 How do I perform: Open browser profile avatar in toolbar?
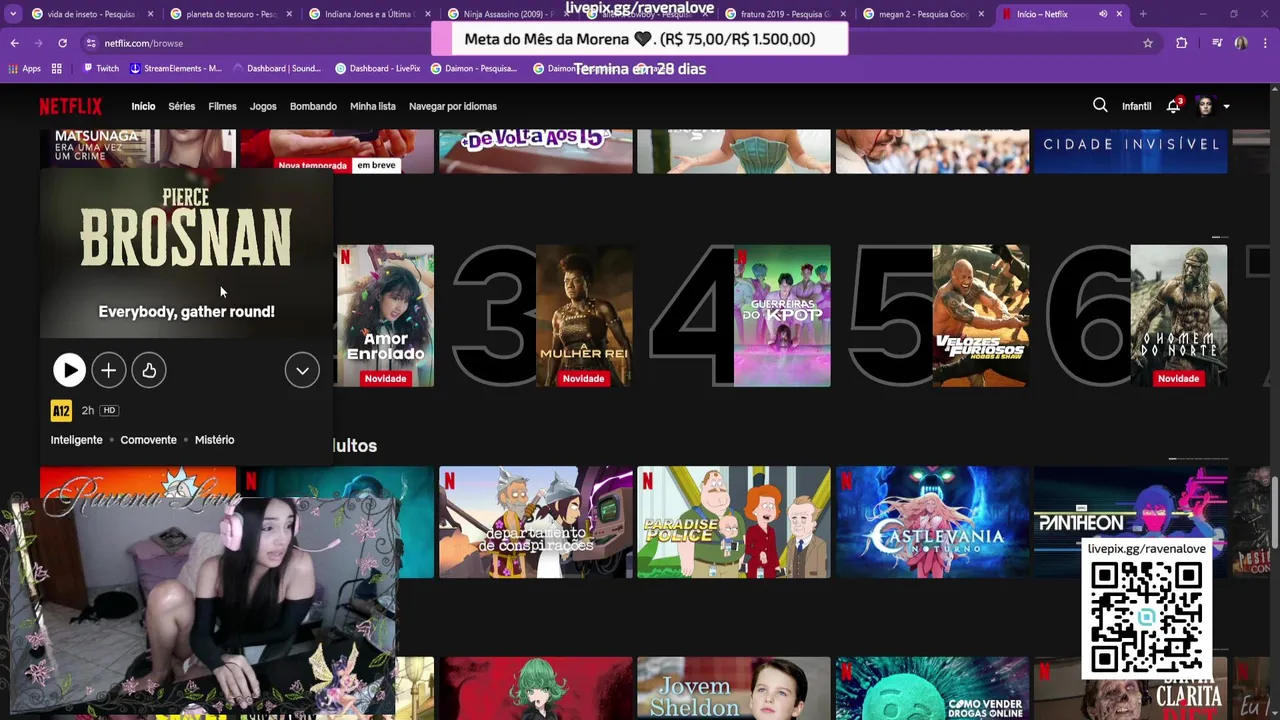click(1241, 43)
